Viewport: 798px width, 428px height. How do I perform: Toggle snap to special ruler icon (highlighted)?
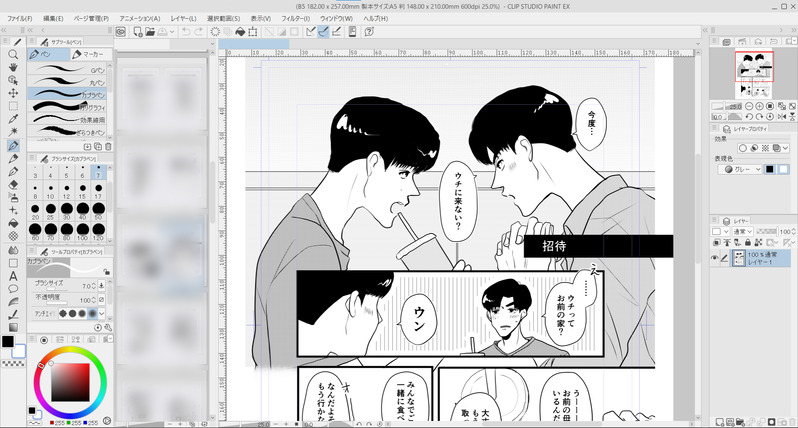tap(323, 32)
